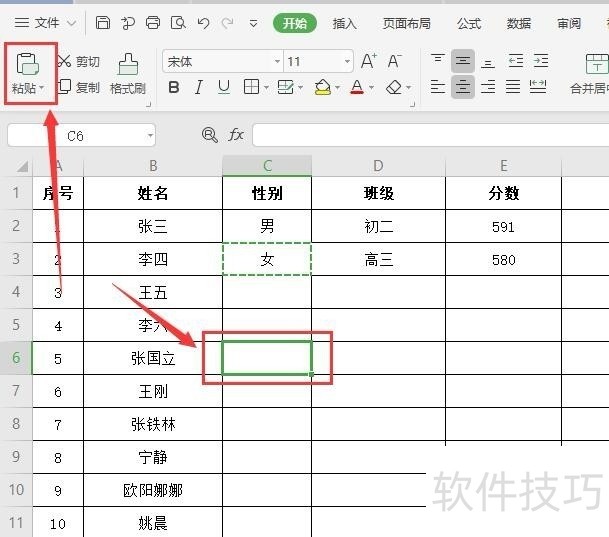Increase font size with A+ icon
609x537 pixels.
tap(369, 61)
